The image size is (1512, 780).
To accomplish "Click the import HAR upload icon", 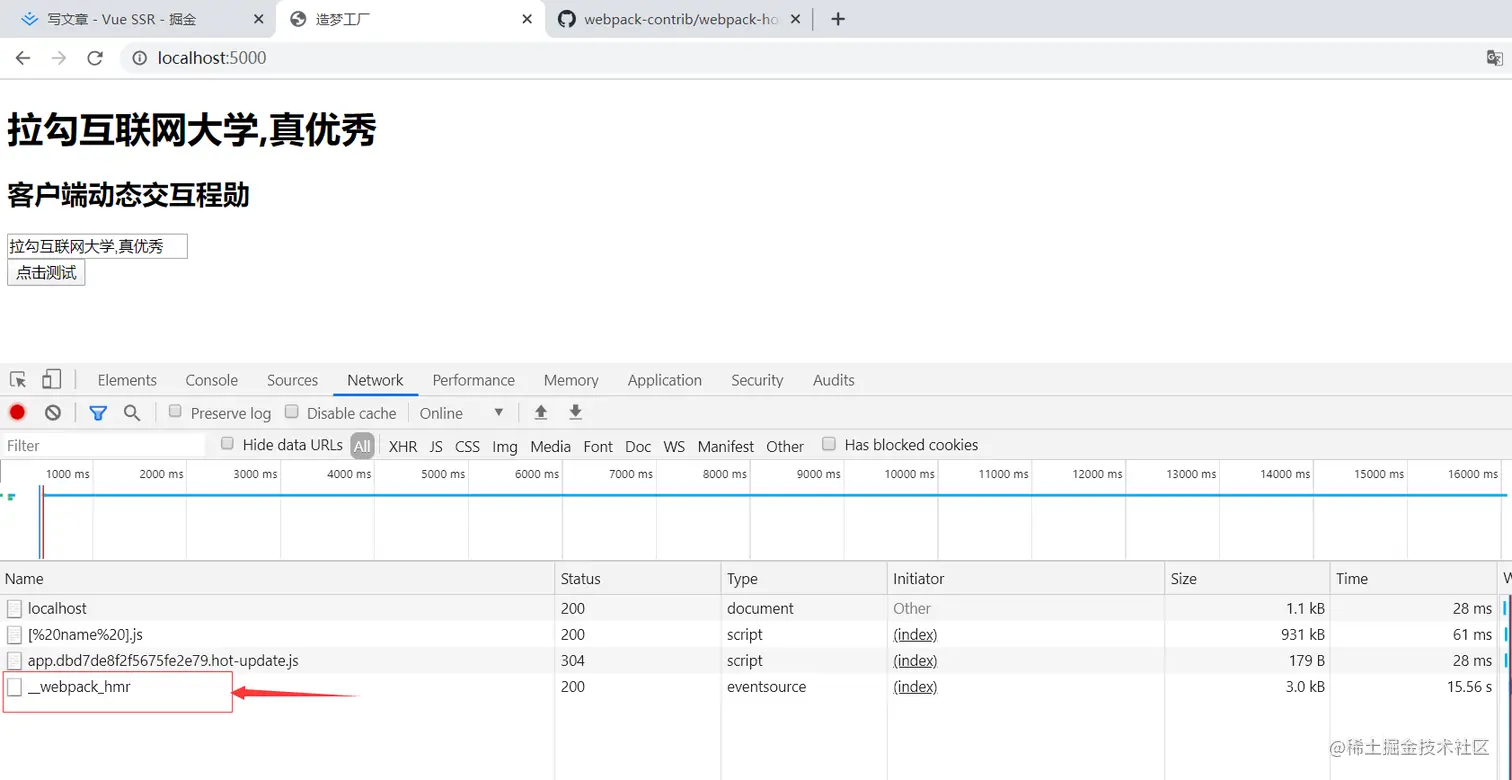I will (x=541, y=412).
